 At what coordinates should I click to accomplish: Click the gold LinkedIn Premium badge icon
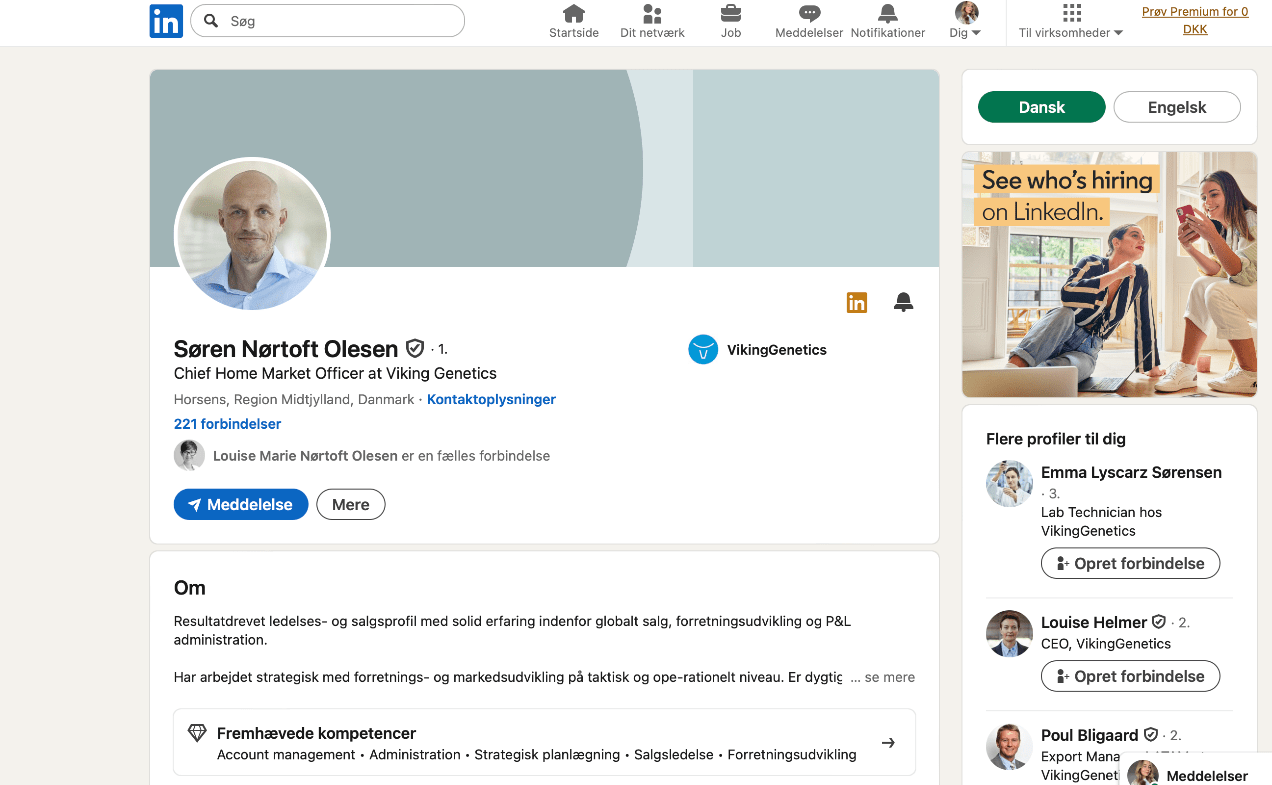pos(857,302)
